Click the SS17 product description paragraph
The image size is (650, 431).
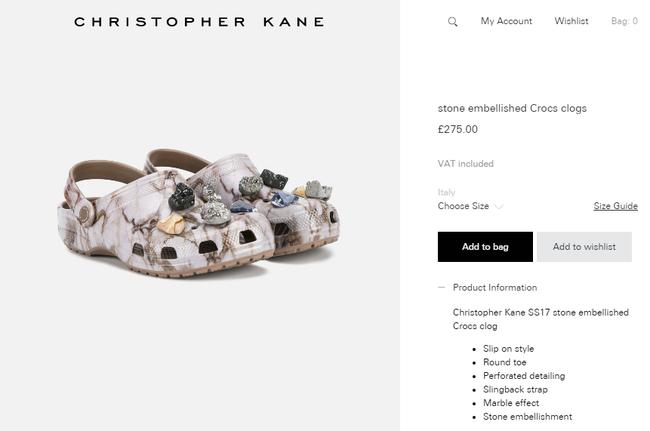tap(540, 319)
